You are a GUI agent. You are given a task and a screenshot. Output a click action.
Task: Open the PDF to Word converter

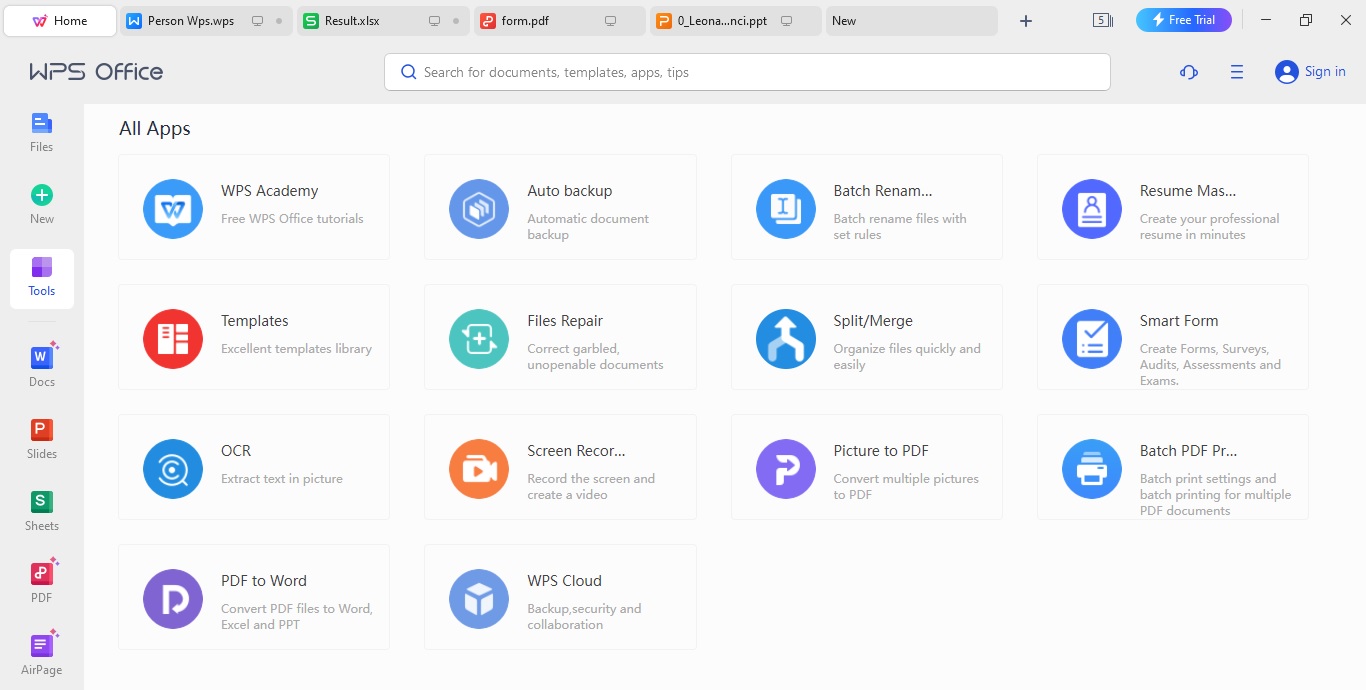[x=253, y=597]
